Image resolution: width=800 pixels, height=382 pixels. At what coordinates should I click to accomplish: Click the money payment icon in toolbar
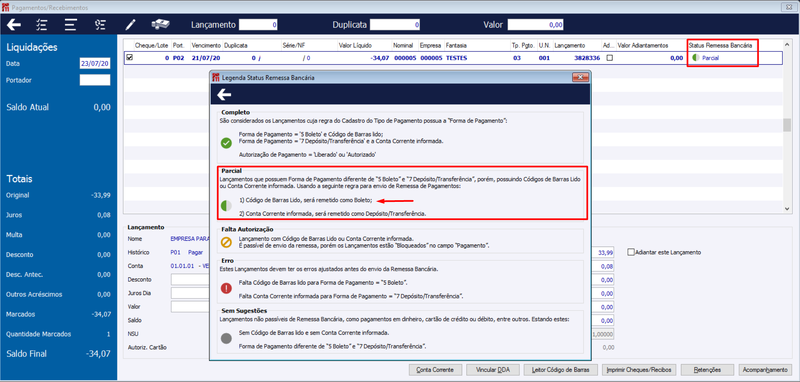click(161, 24)
